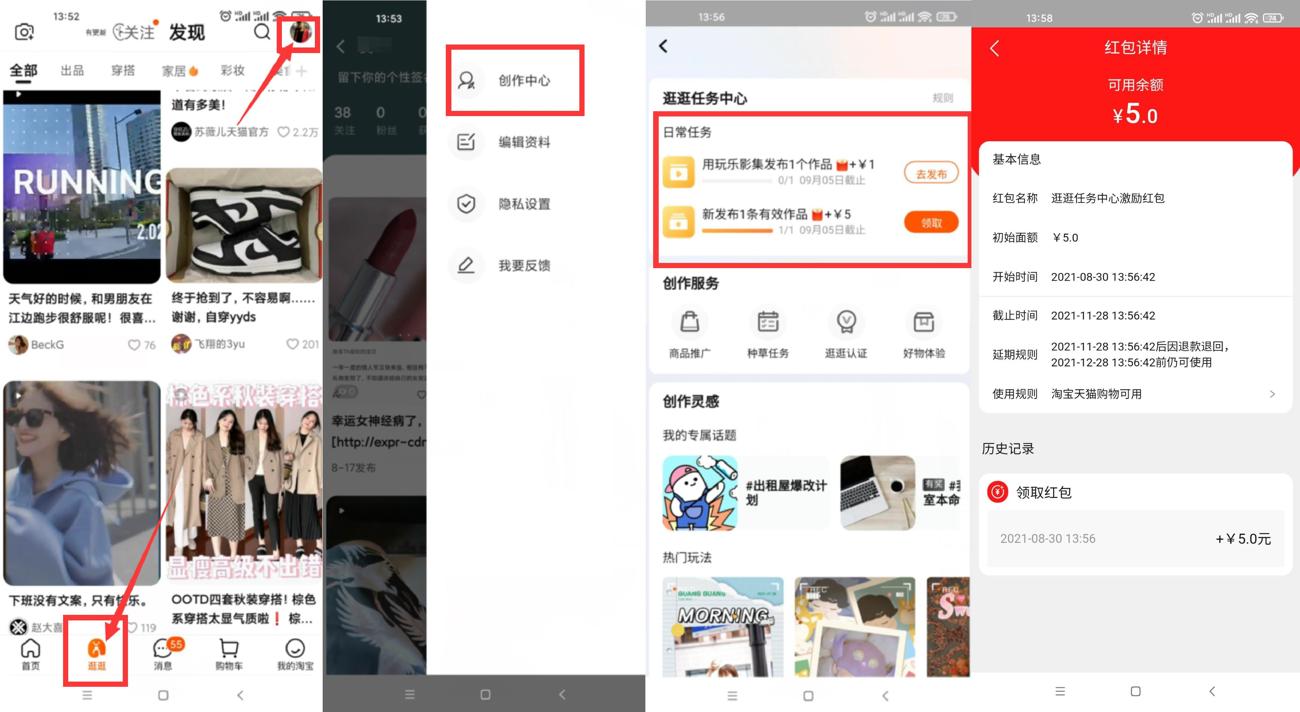1300x712 pixels.
Task: Tap the 去发布 button in 日常任务
Action: pyautogui.click(x=929, y=172)
